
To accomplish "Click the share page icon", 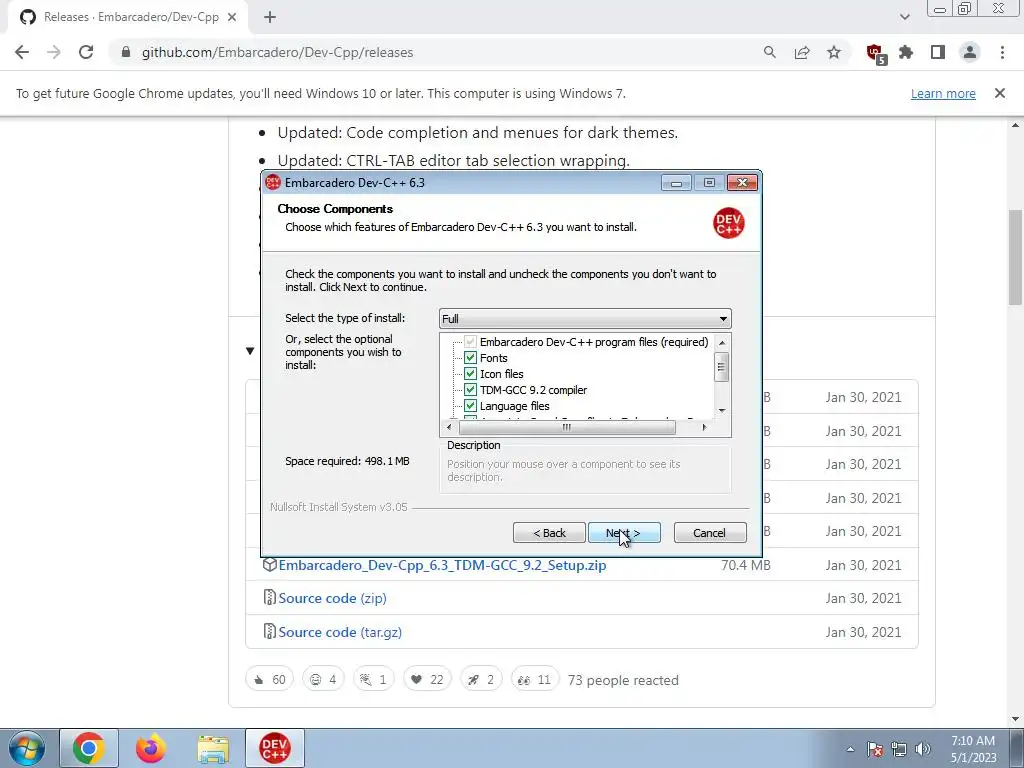I will point(802,52).
